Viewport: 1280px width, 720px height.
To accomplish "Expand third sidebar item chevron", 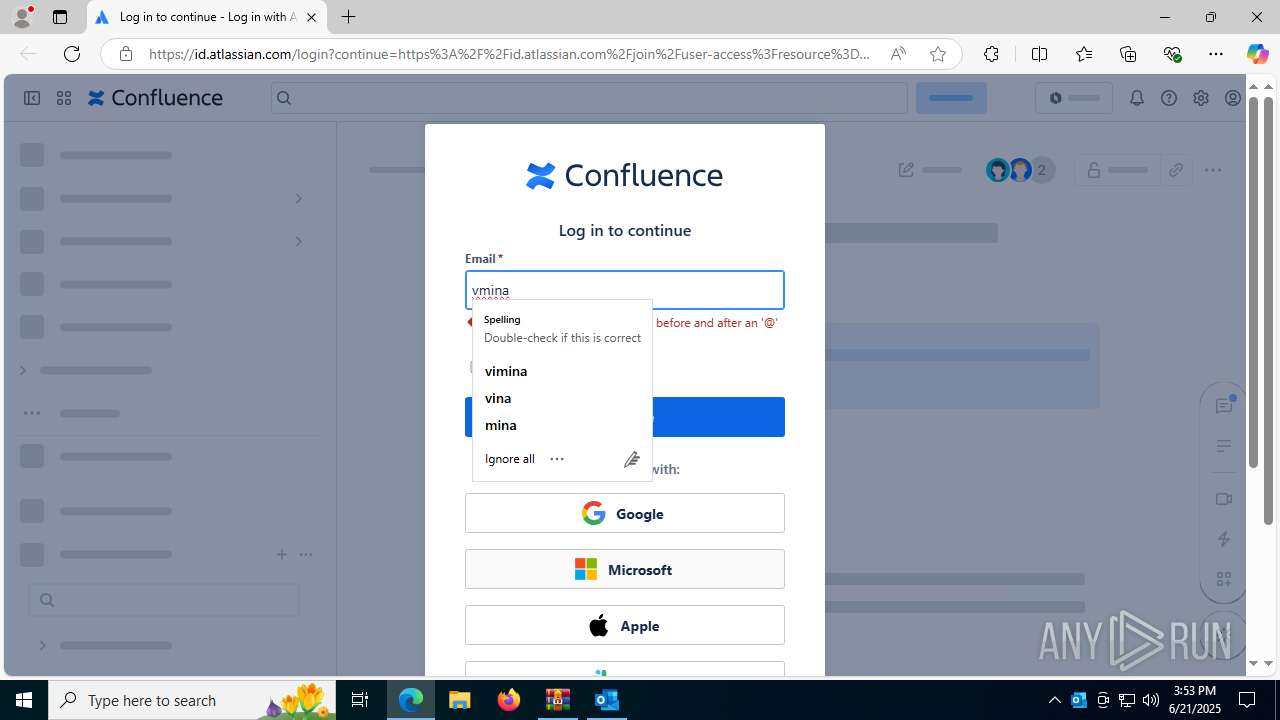I will pyautogui.click(x=298, y=241).
